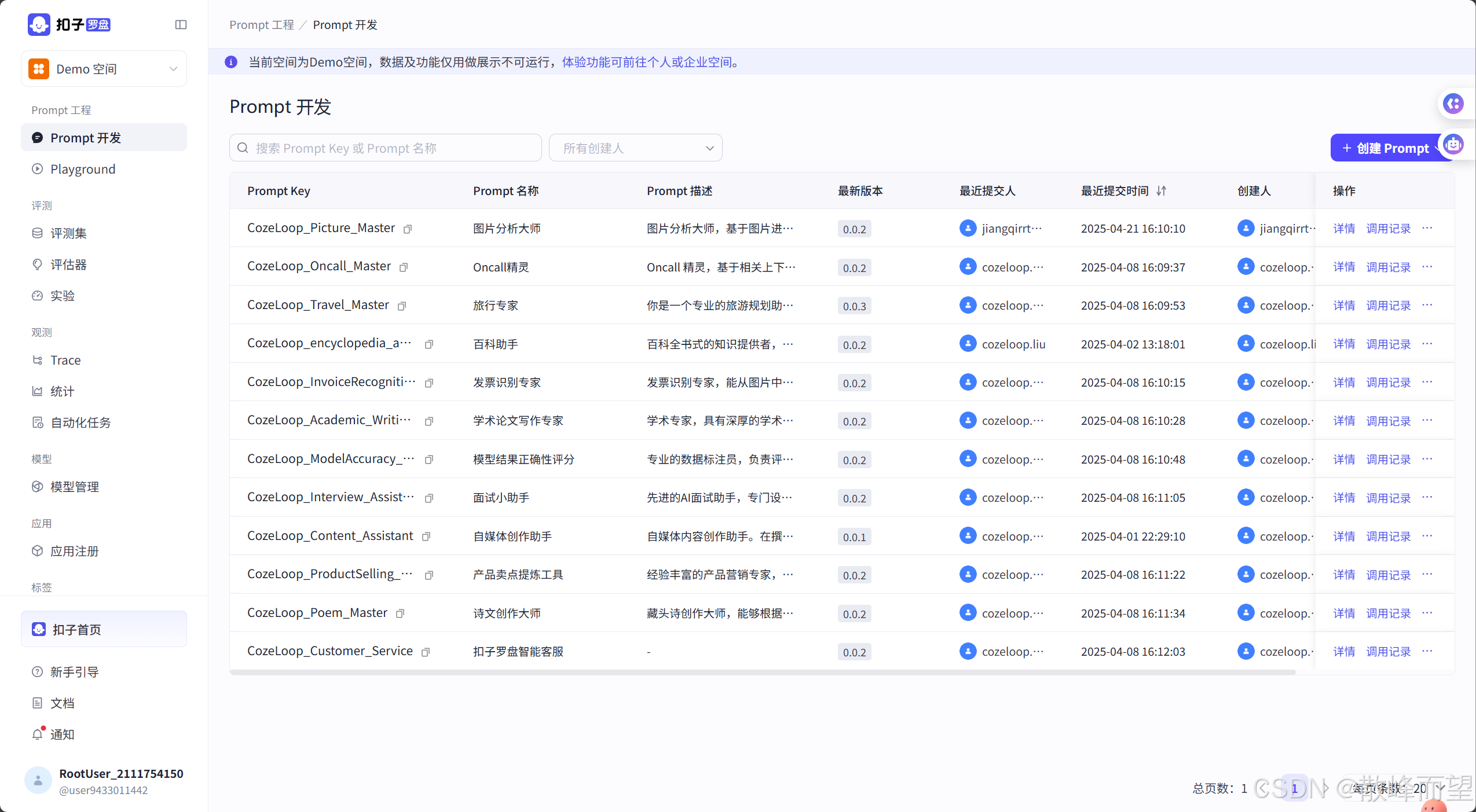1476x812 pixels.
Task: Expand the Demo 空间 workspace selector
Action: click(104, 69)
